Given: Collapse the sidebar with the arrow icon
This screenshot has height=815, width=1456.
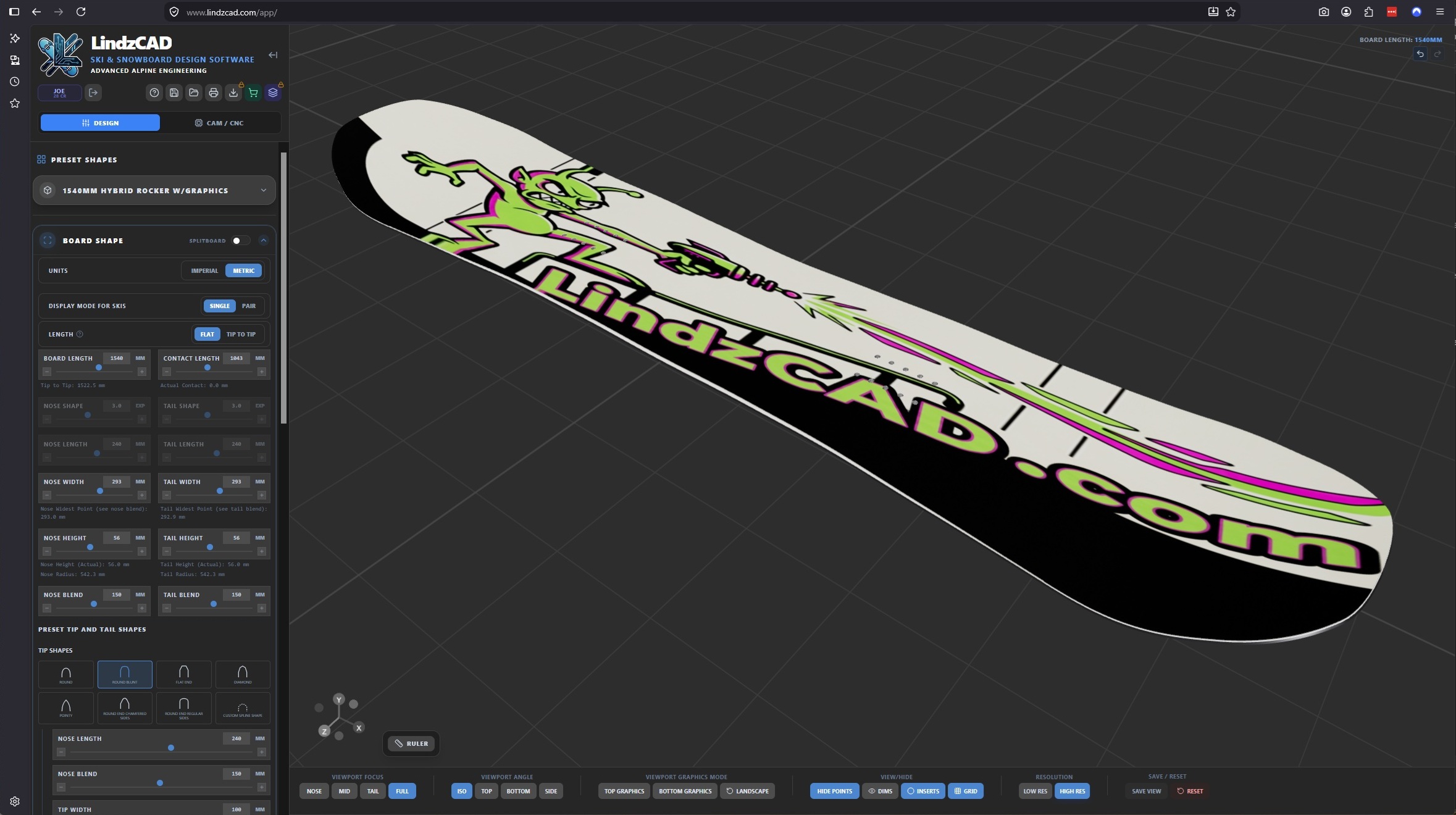Looking at the screenshot, I should [273, 55].
